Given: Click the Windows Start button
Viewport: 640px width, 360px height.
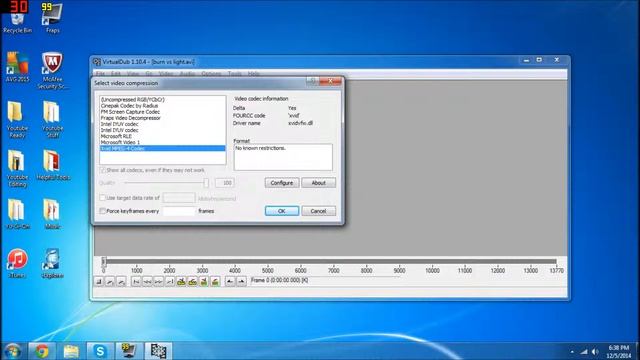Looking at the screenshot, I should [x=13, y=351].
